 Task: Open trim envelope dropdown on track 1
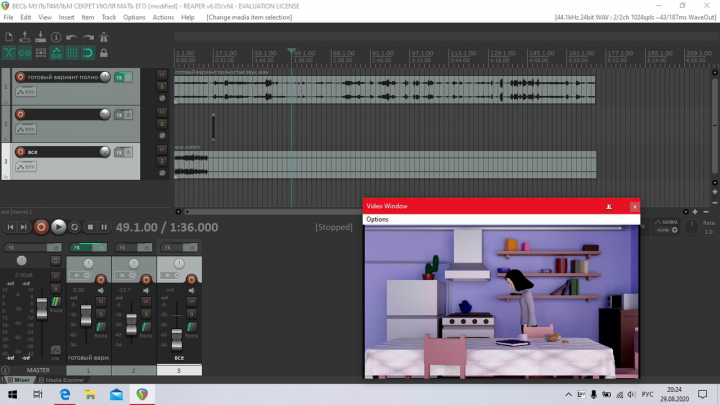26,92
